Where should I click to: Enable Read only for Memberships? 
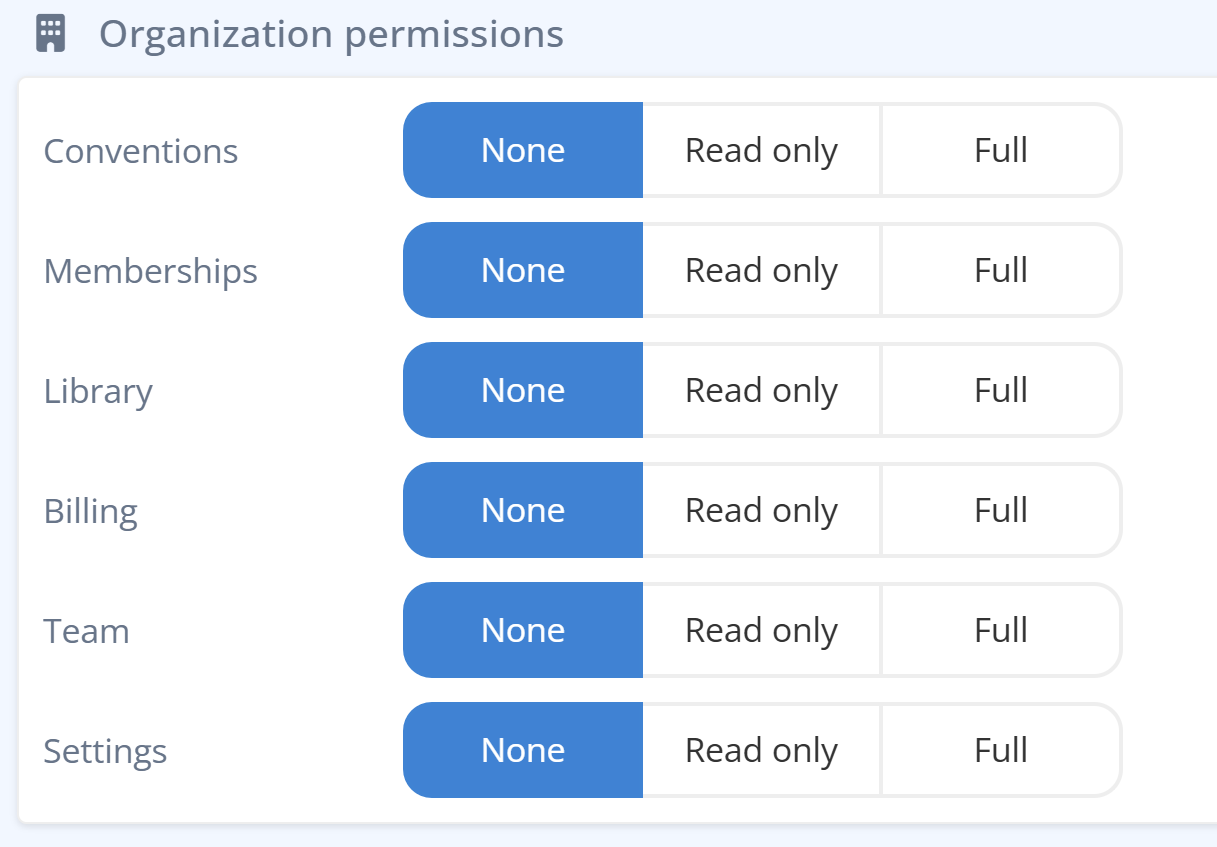point(761,270)
